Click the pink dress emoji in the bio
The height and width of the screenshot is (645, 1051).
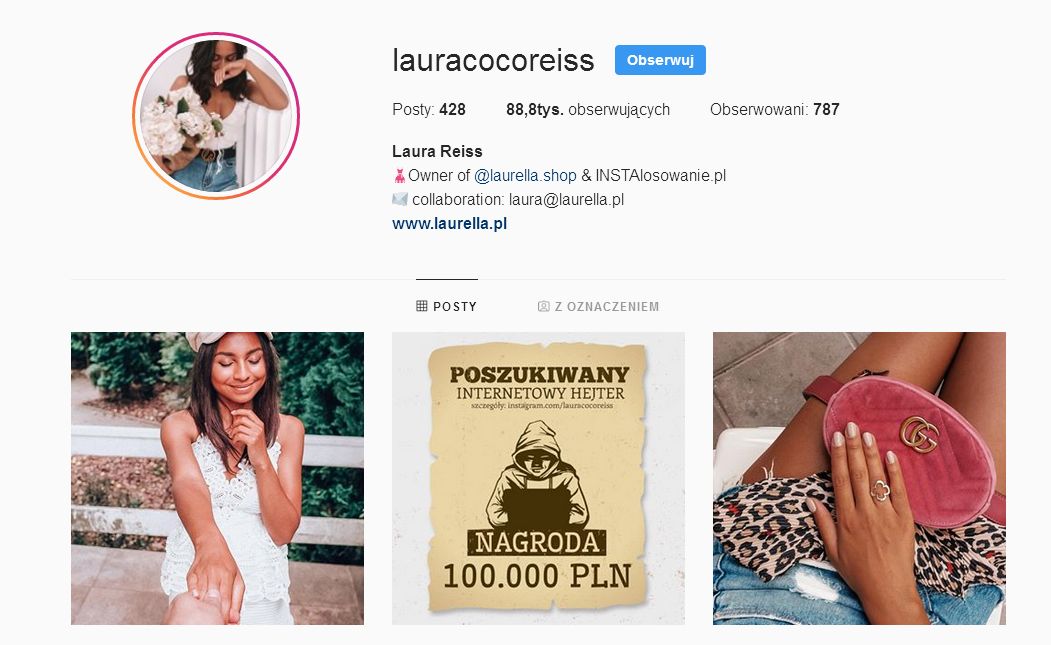399,176
